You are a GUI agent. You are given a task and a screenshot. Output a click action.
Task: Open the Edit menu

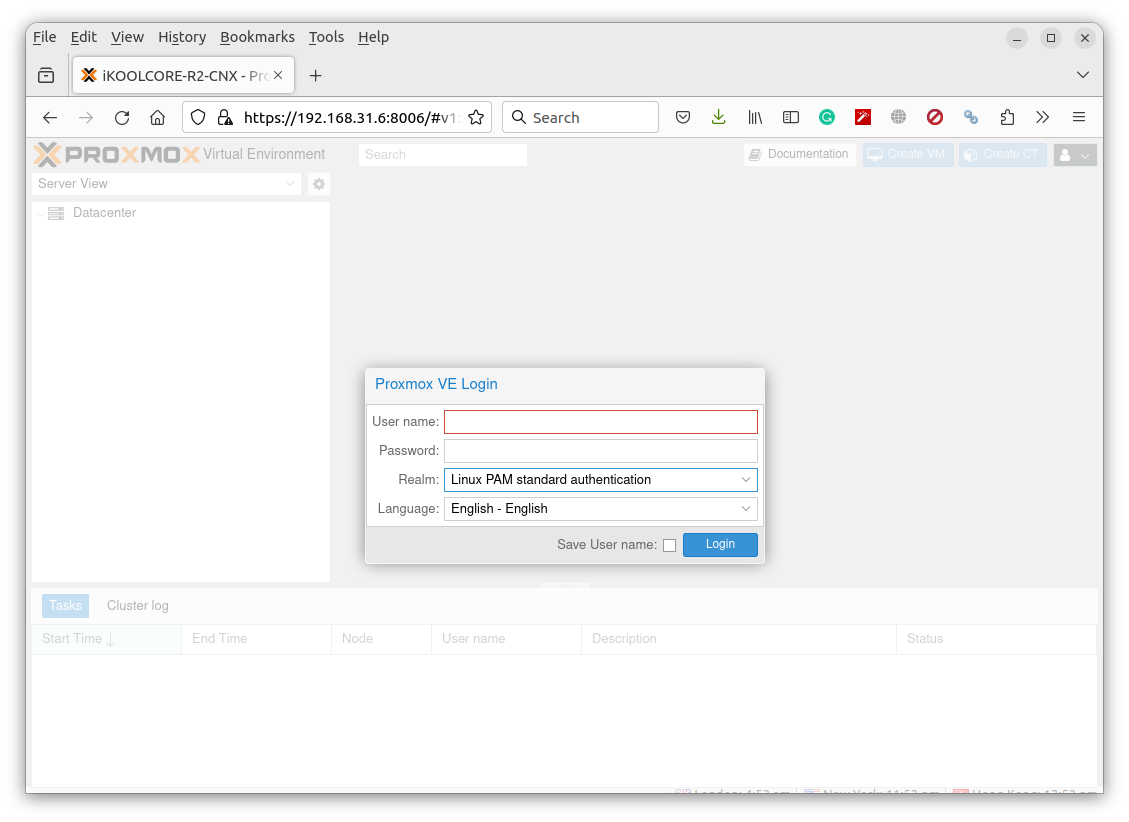click(x=84, y=37)
